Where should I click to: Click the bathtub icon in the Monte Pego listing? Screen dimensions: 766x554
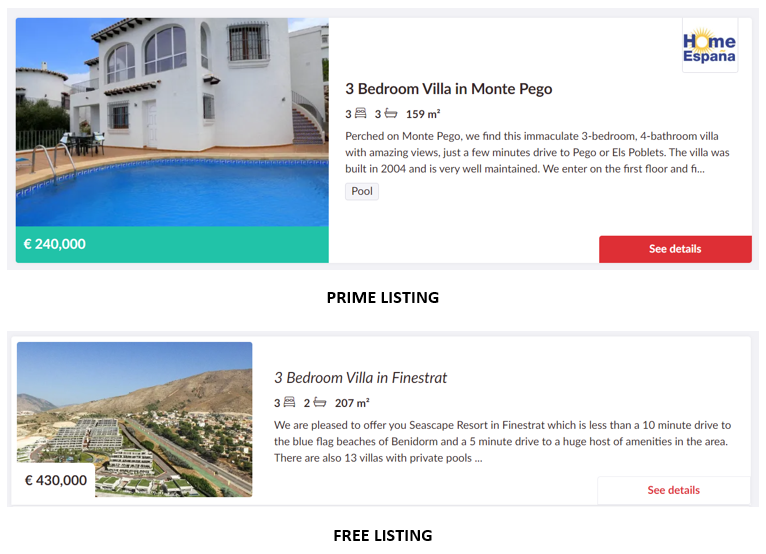pos(390,114)
